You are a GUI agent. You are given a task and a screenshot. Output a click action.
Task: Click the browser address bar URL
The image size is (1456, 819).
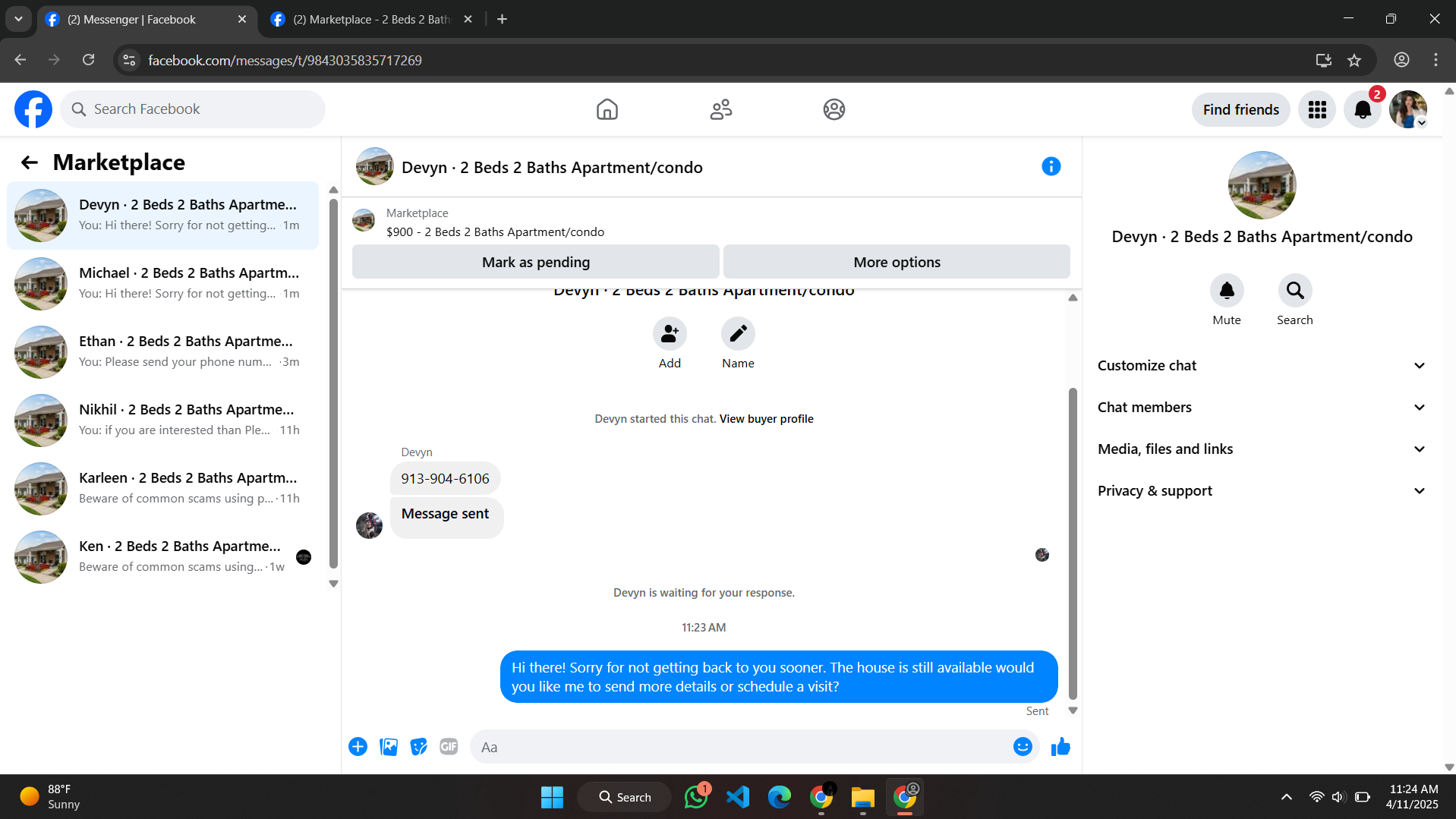click(x=285, y=60)
